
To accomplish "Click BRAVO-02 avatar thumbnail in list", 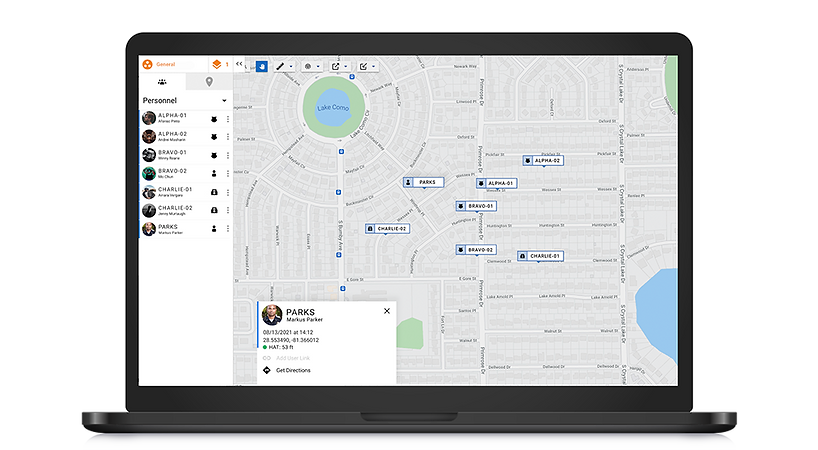I will (149, 174).
